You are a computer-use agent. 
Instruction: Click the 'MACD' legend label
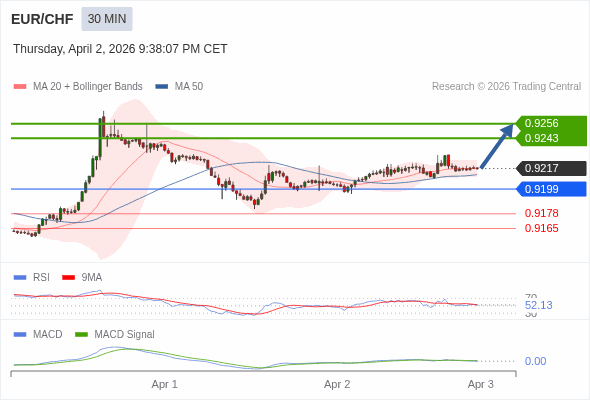[48, 335]
